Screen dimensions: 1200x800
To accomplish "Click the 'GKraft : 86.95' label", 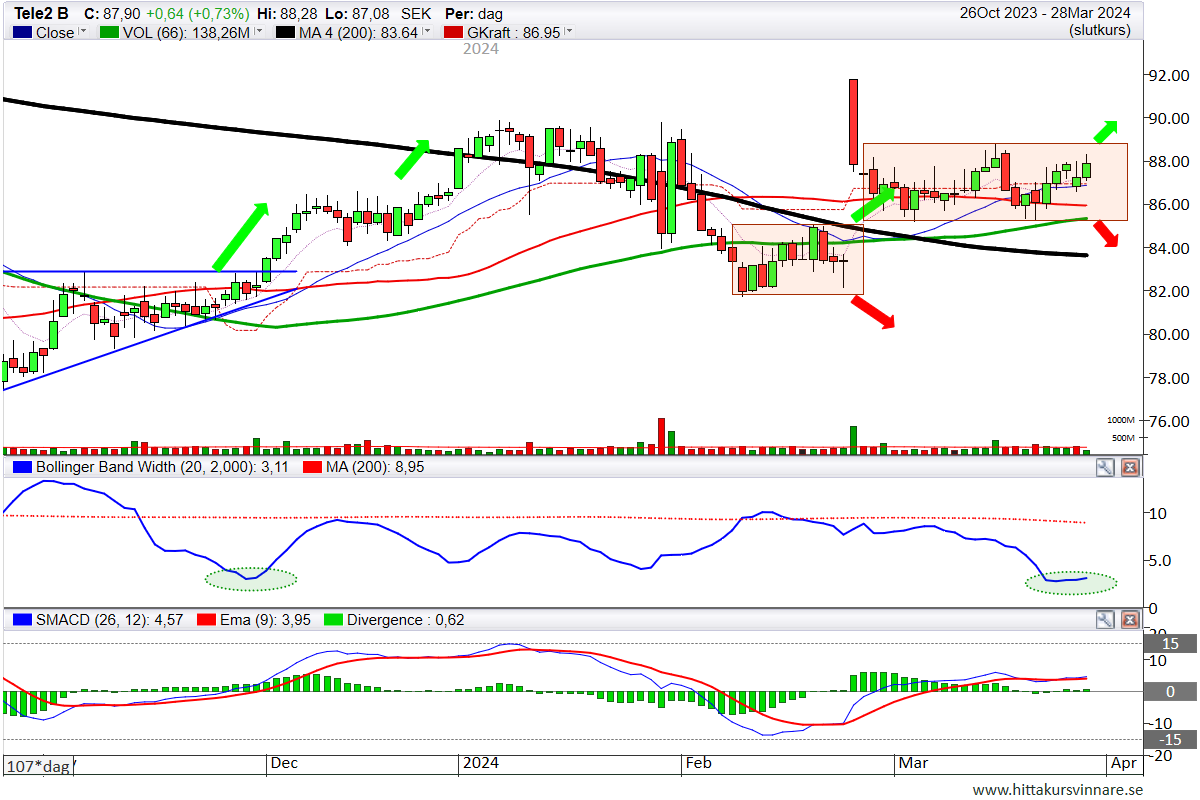I will pos(513,32).
